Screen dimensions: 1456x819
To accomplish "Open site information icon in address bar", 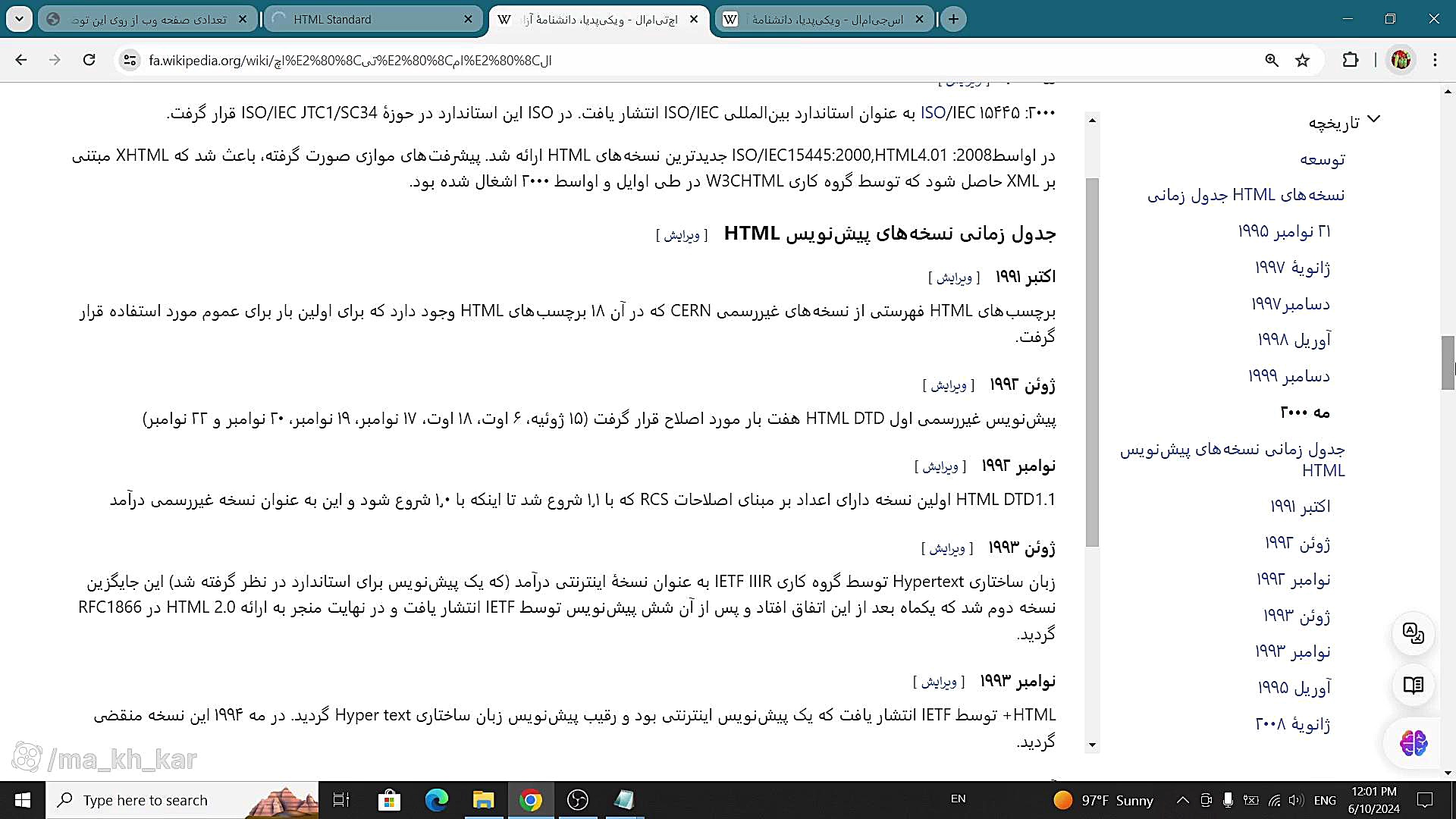I will pyautogui.click(x=130, y=60).
